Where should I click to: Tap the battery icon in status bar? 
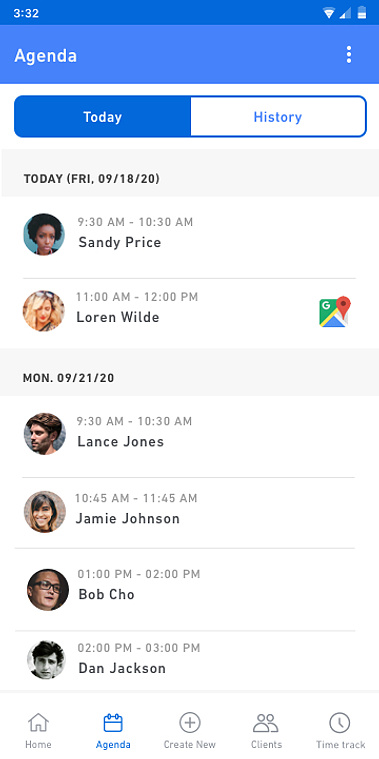click(362, 13)
